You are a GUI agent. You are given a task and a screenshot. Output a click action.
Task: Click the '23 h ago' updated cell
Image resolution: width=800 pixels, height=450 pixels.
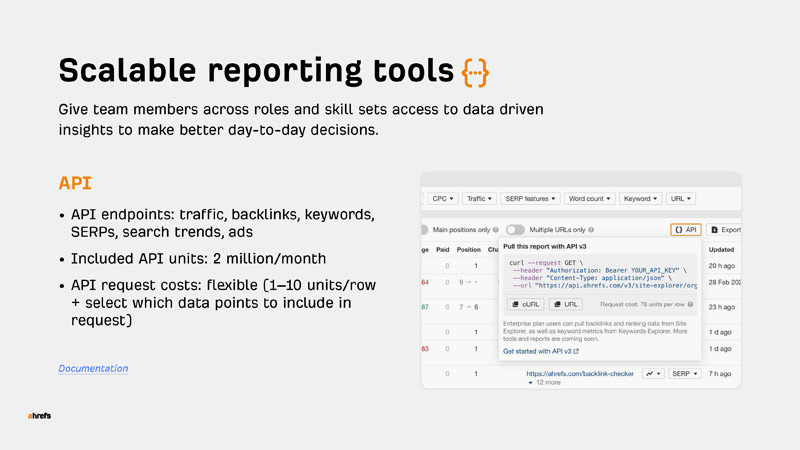coord(721,307)
